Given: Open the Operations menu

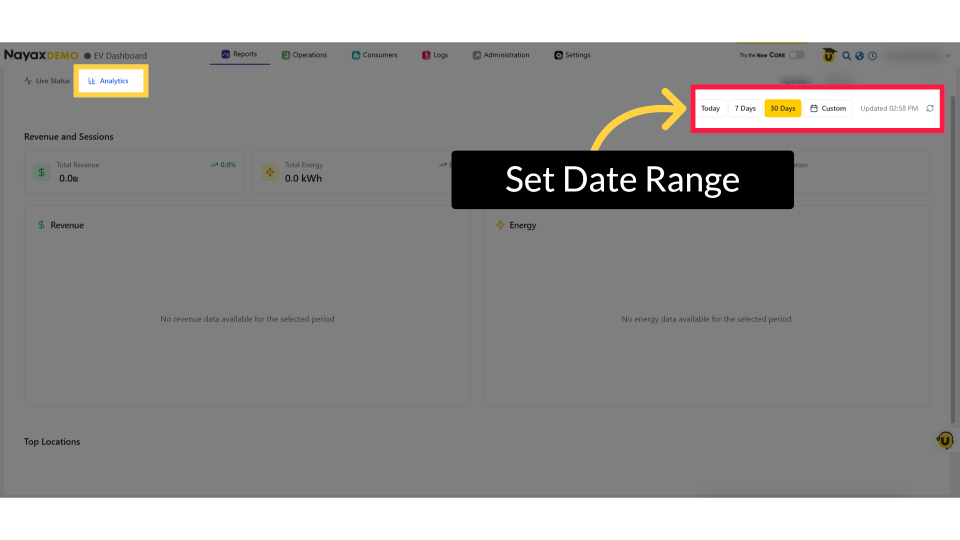Looking at the screenshot, I should tap(304, 55).
